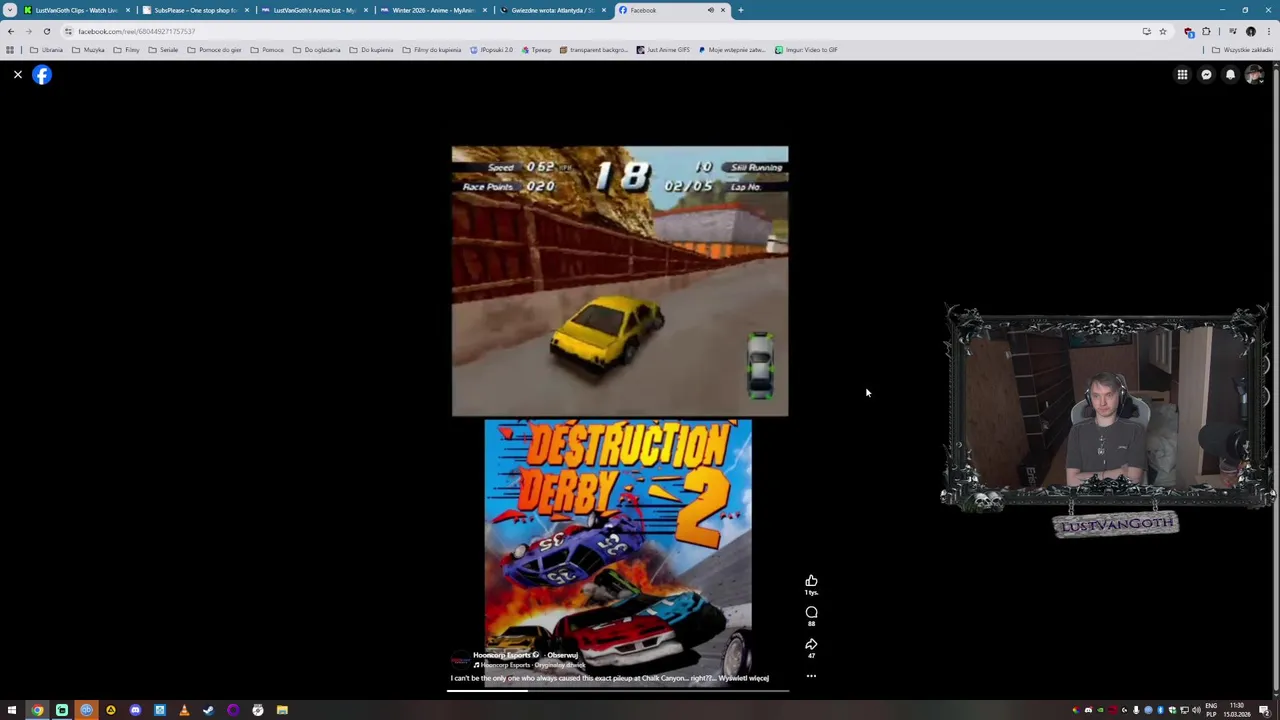This screenshot has width=1280, height=720.
Task: Open the Facebook apps grid menu
Action: coord(1182,74)
